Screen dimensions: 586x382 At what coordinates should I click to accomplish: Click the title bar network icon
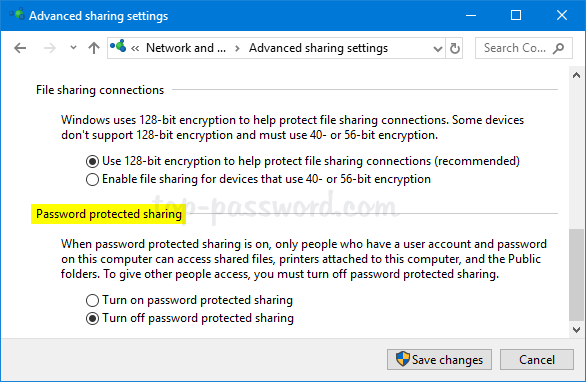[x=17, y=14]
